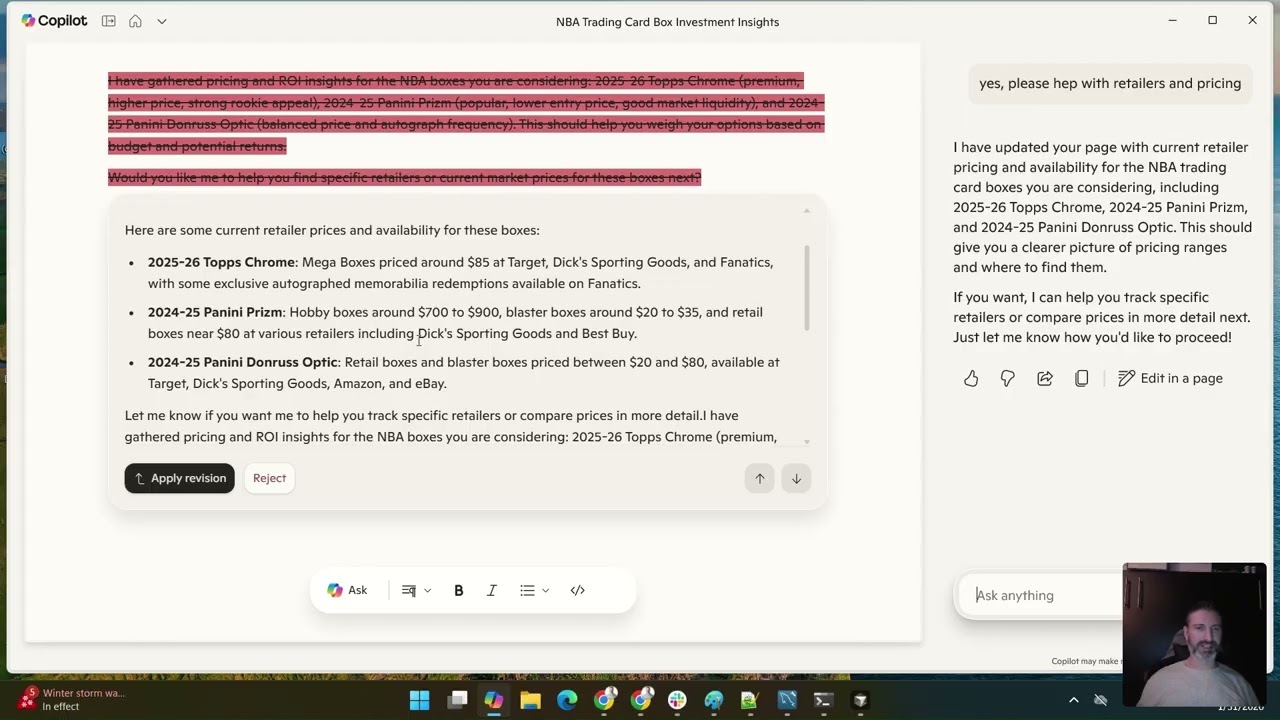Click the network status tray icon
The width and height of the screenshot is (1280, 720).
click(1101, 700)
